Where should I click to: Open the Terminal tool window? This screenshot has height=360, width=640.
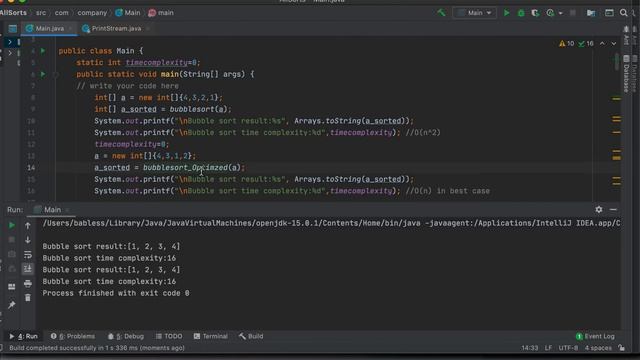[211, 336]
